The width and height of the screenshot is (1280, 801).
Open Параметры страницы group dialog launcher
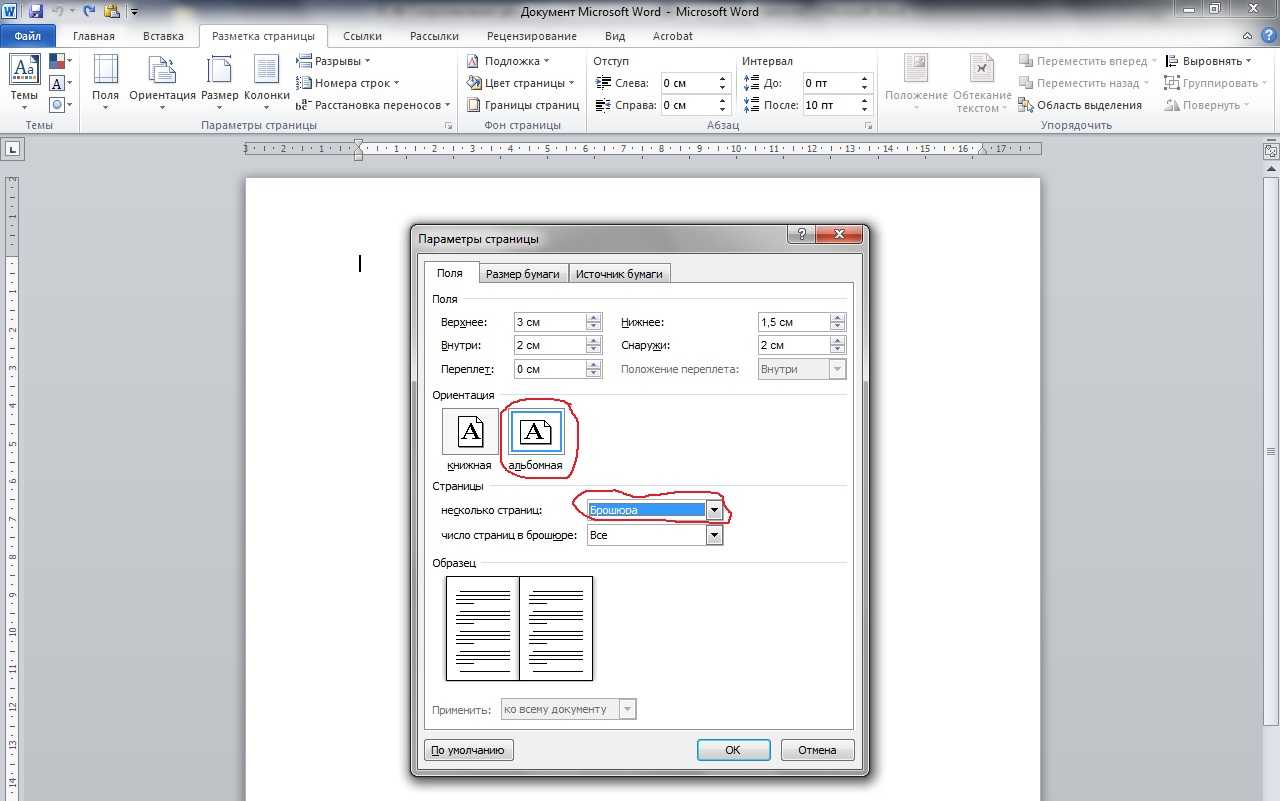point(448,126)
